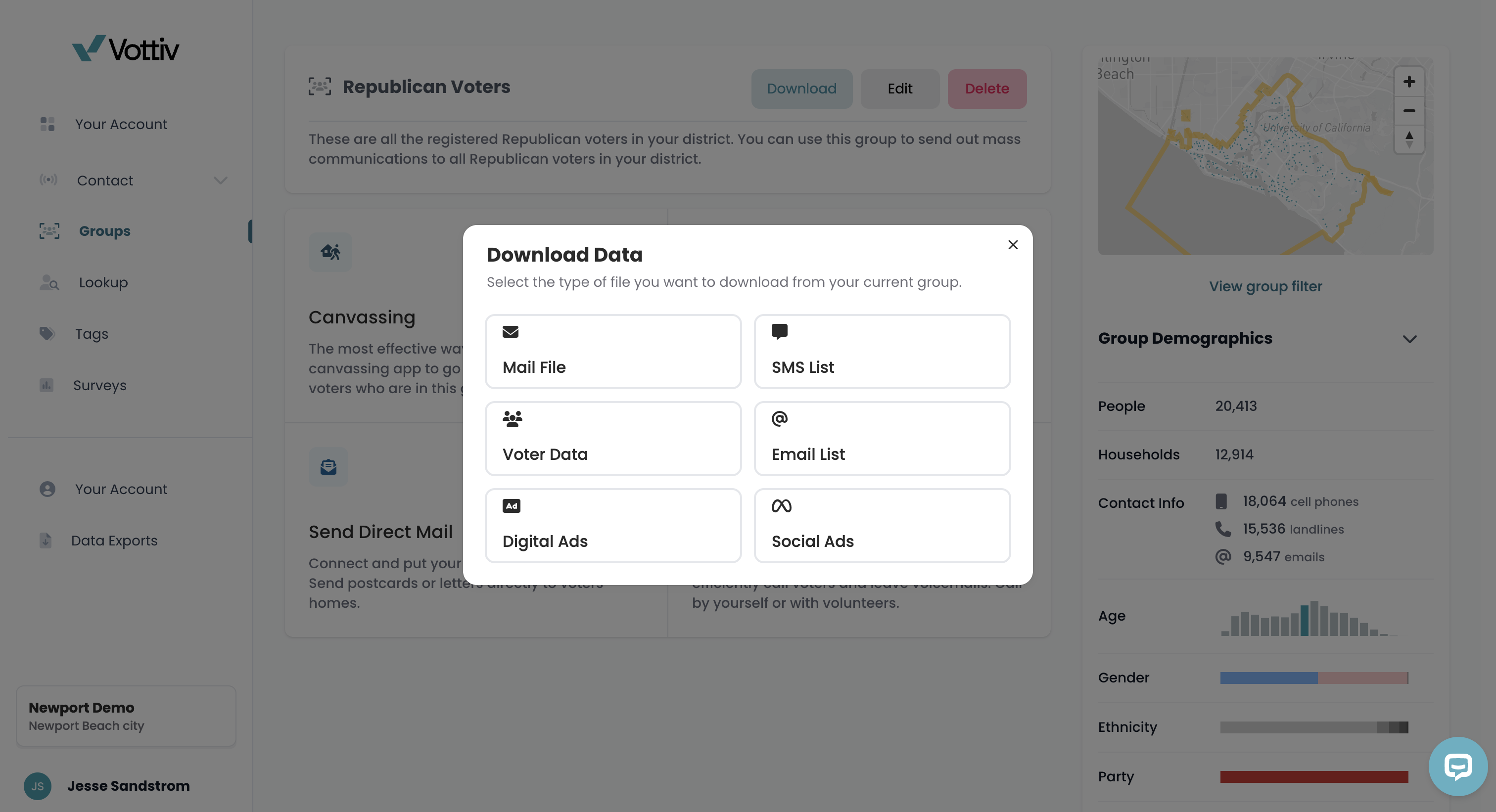
Task: Click the Meta logo icon on Social Ads
Action: pos(781,506)
